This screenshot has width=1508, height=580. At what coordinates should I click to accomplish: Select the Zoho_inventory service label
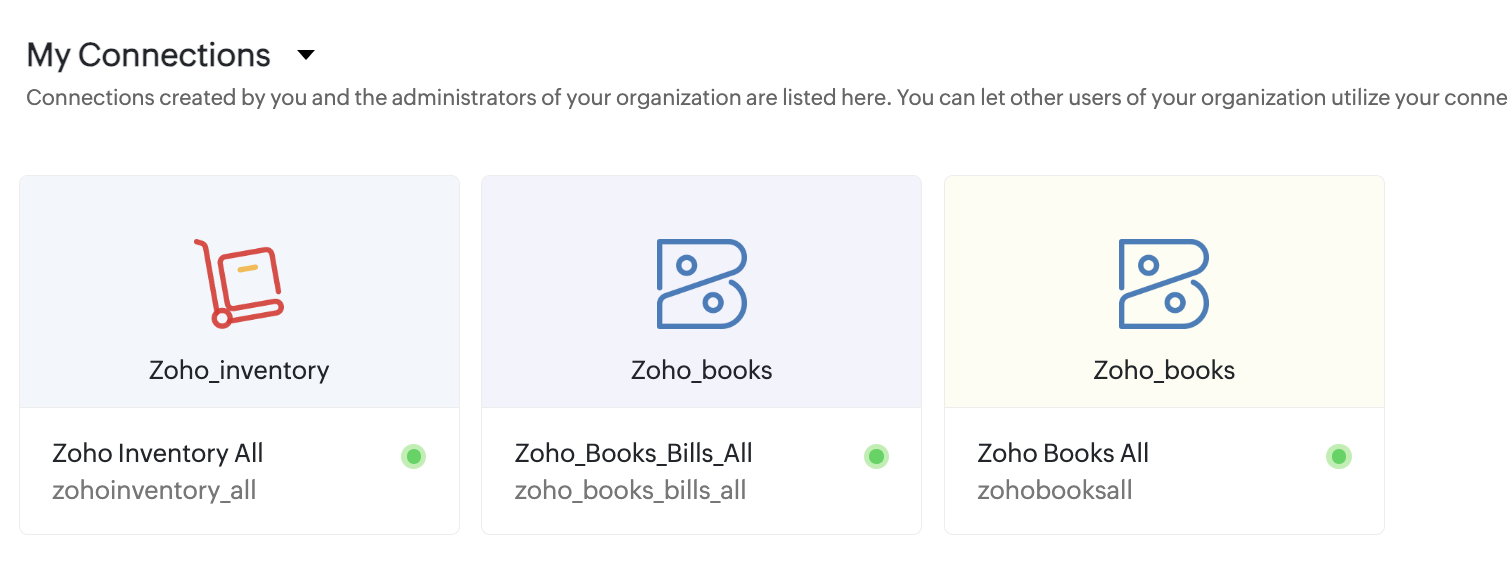tap(239, 370)
